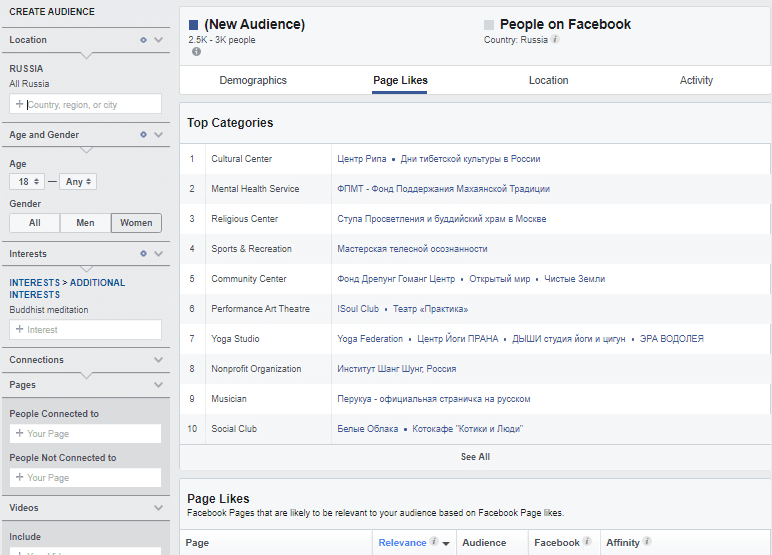Click the blue New Audience color square
772x555 pixels.
[193, 25]
